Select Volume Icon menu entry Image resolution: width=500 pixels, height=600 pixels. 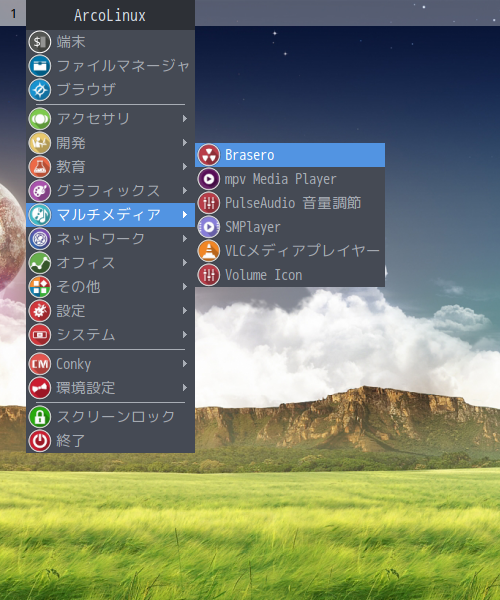click(290, 275)
